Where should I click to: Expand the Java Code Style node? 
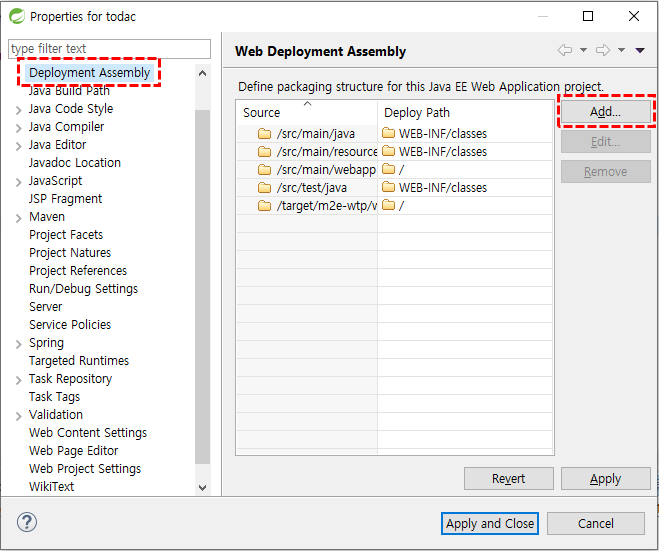(18, 111)
